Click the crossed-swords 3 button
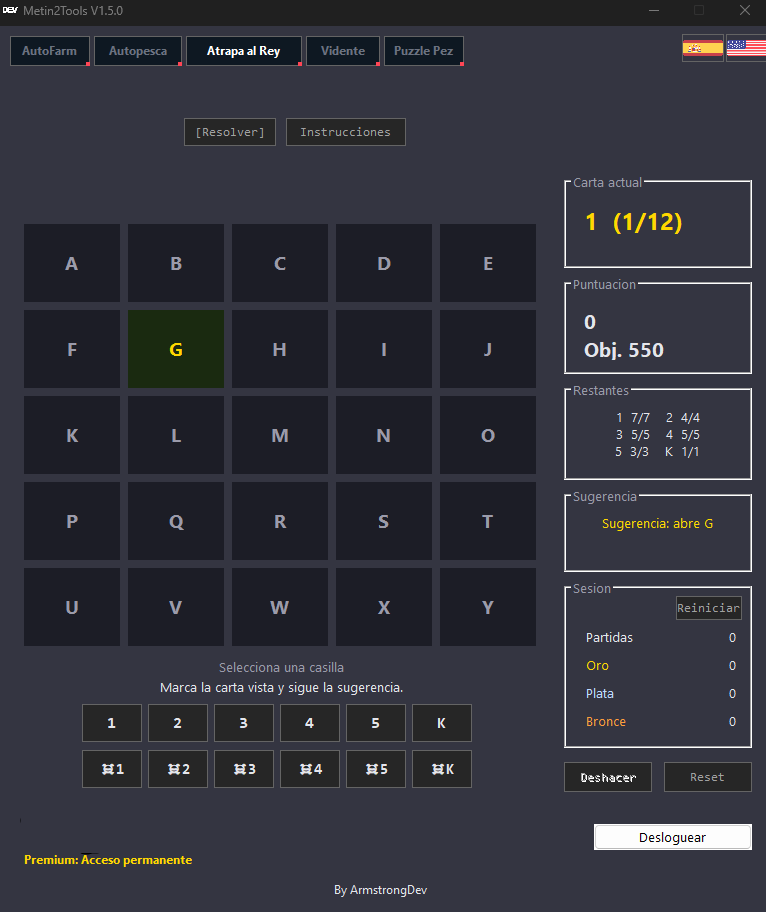Image resolution: width=766 pixels, height=912 pixels. point(244,769)
